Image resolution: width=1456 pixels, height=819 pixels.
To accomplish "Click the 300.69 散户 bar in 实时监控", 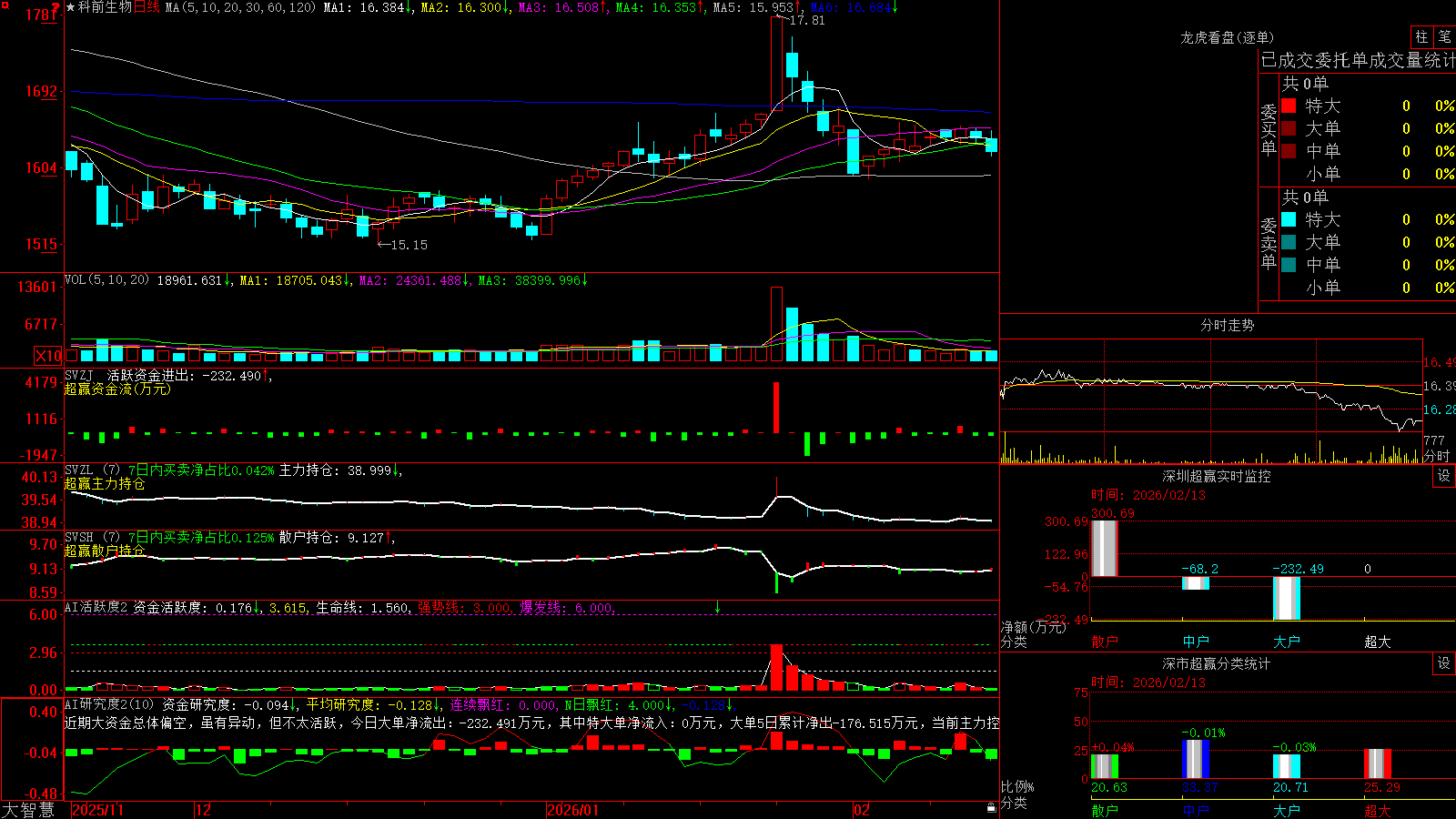I will (1105, 548).
